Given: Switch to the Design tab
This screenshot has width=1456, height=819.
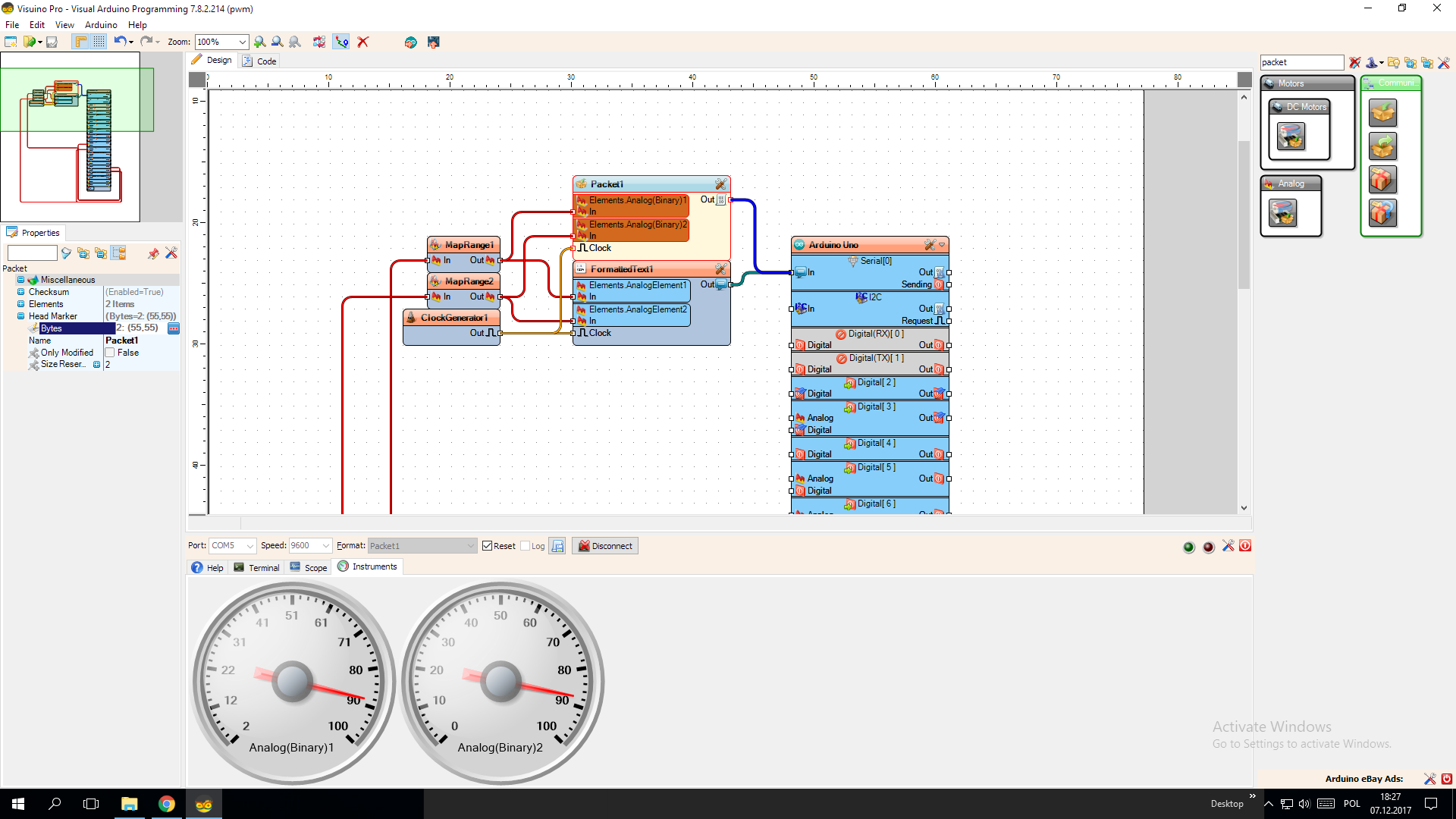Looking at the screenshot, I should pyautogui.click(x=212, y=60).
